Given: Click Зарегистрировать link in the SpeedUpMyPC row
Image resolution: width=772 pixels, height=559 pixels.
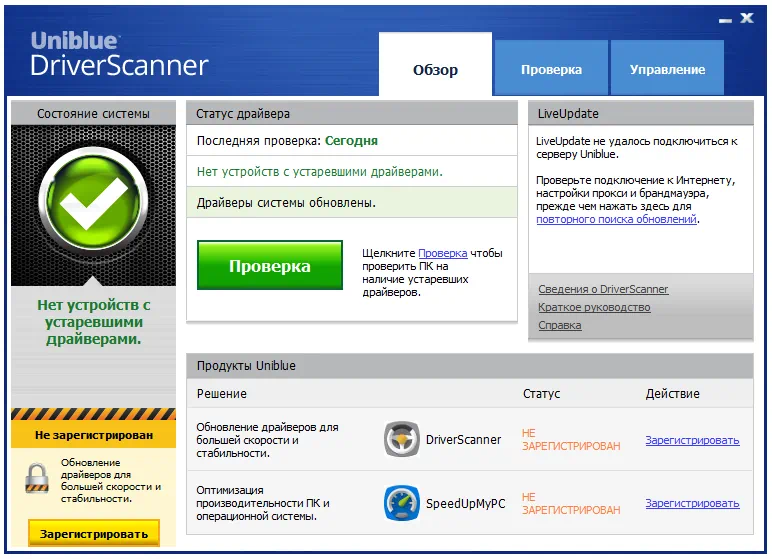Looking at the screenshot, I should pos(692,503).
